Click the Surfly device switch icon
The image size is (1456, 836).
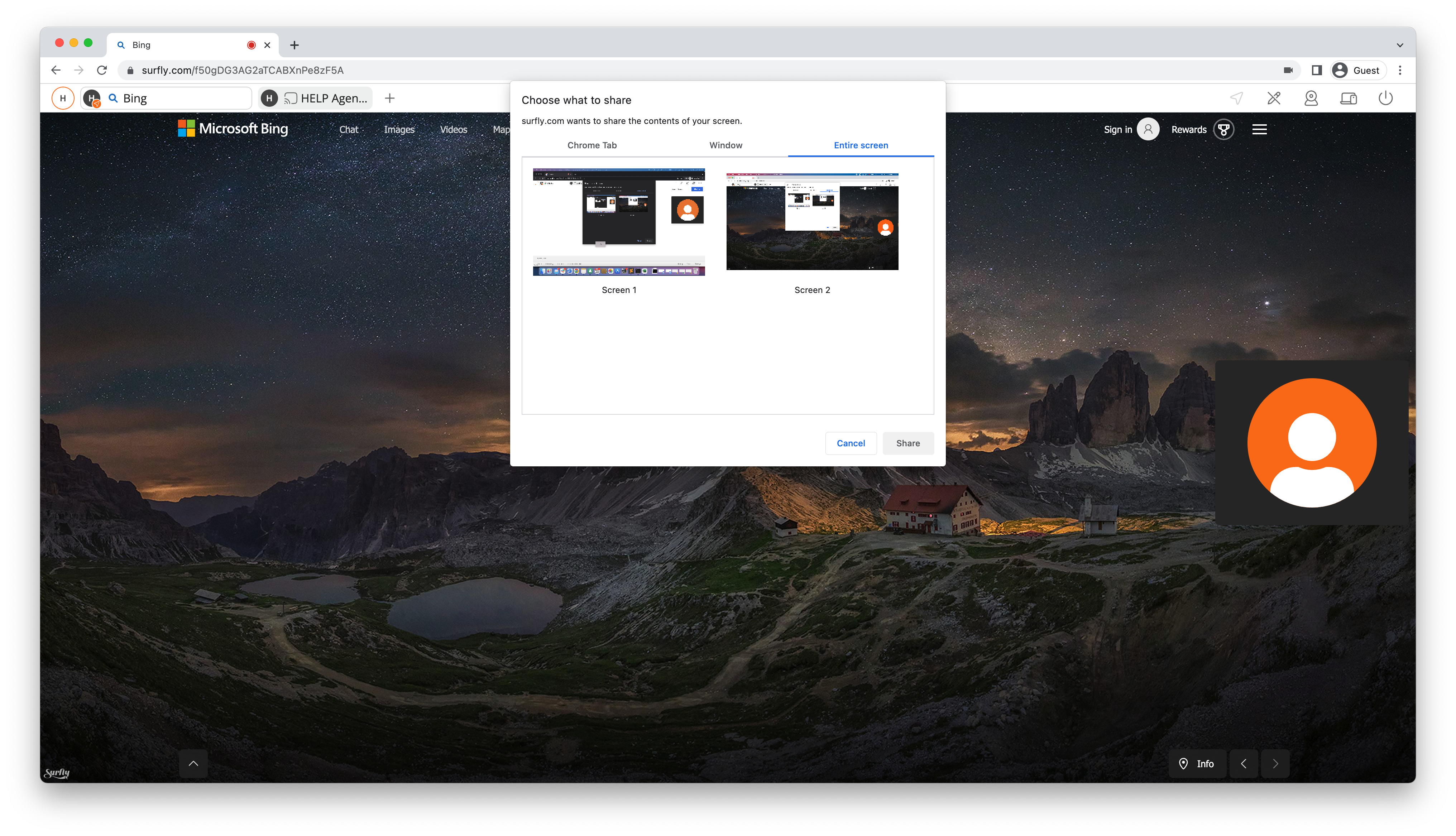pos(1348,98)
